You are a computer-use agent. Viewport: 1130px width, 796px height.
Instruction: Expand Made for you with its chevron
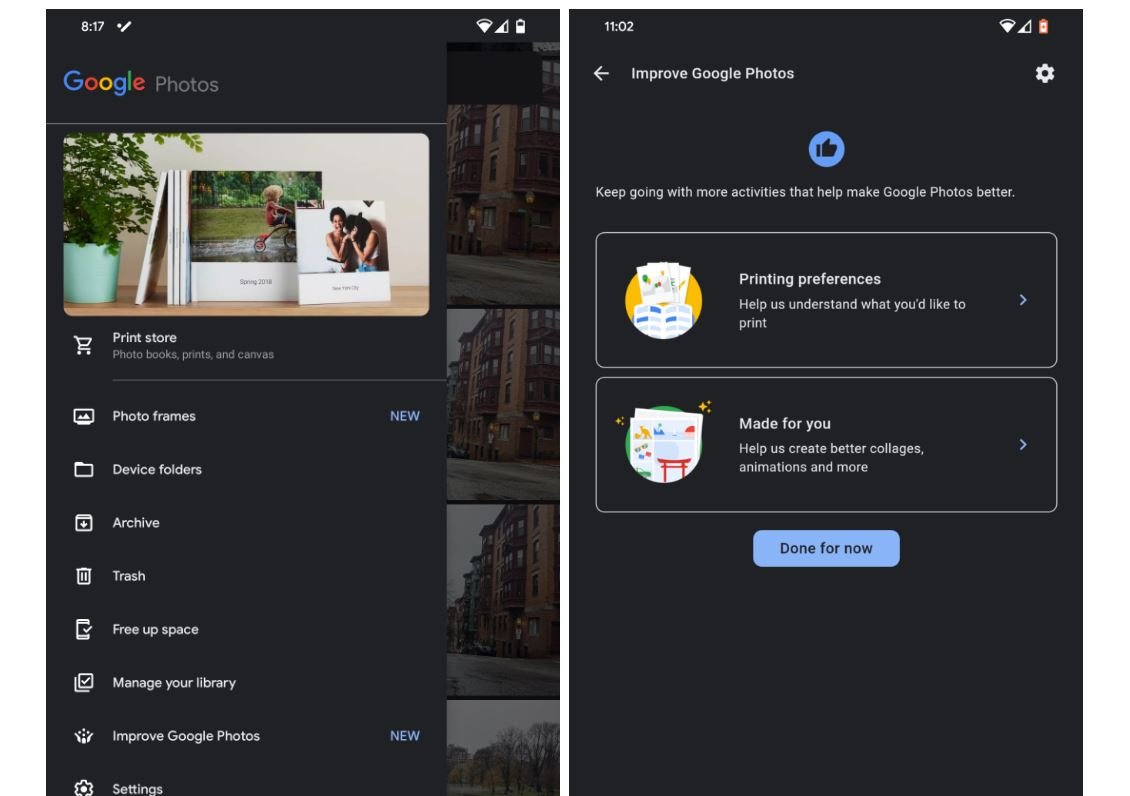point(1022,444)
